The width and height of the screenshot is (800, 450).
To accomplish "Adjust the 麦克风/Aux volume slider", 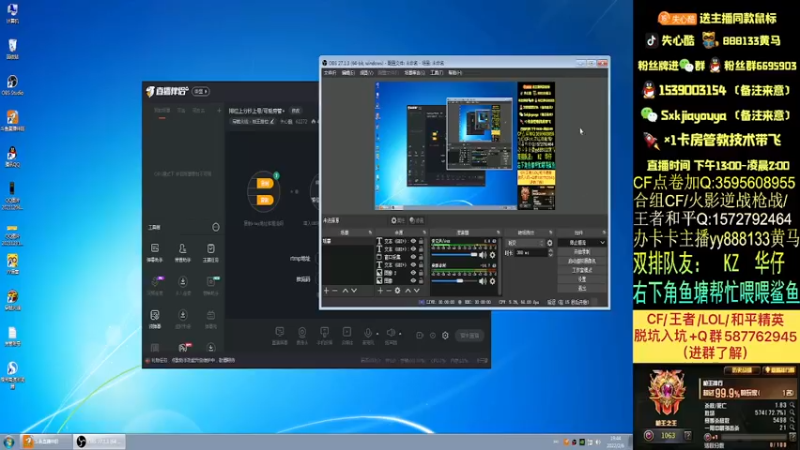I will (x=454, y=255).
